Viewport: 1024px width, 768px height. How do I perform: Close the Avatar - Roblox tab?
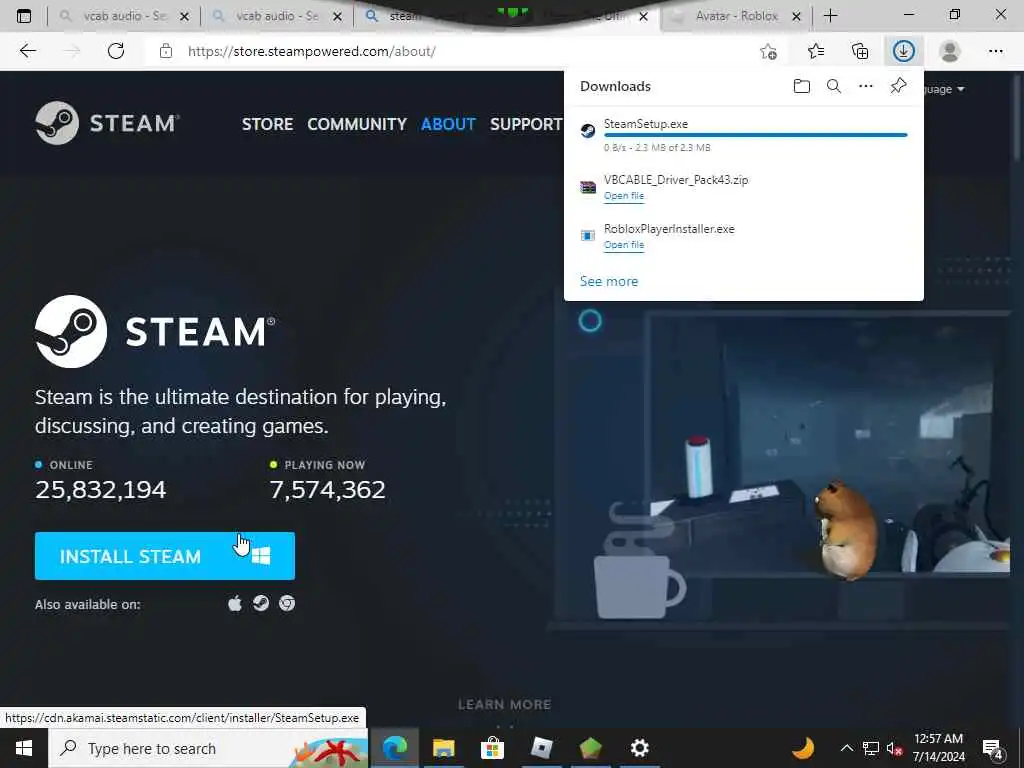pyautogui.click(x=796, y=17)
